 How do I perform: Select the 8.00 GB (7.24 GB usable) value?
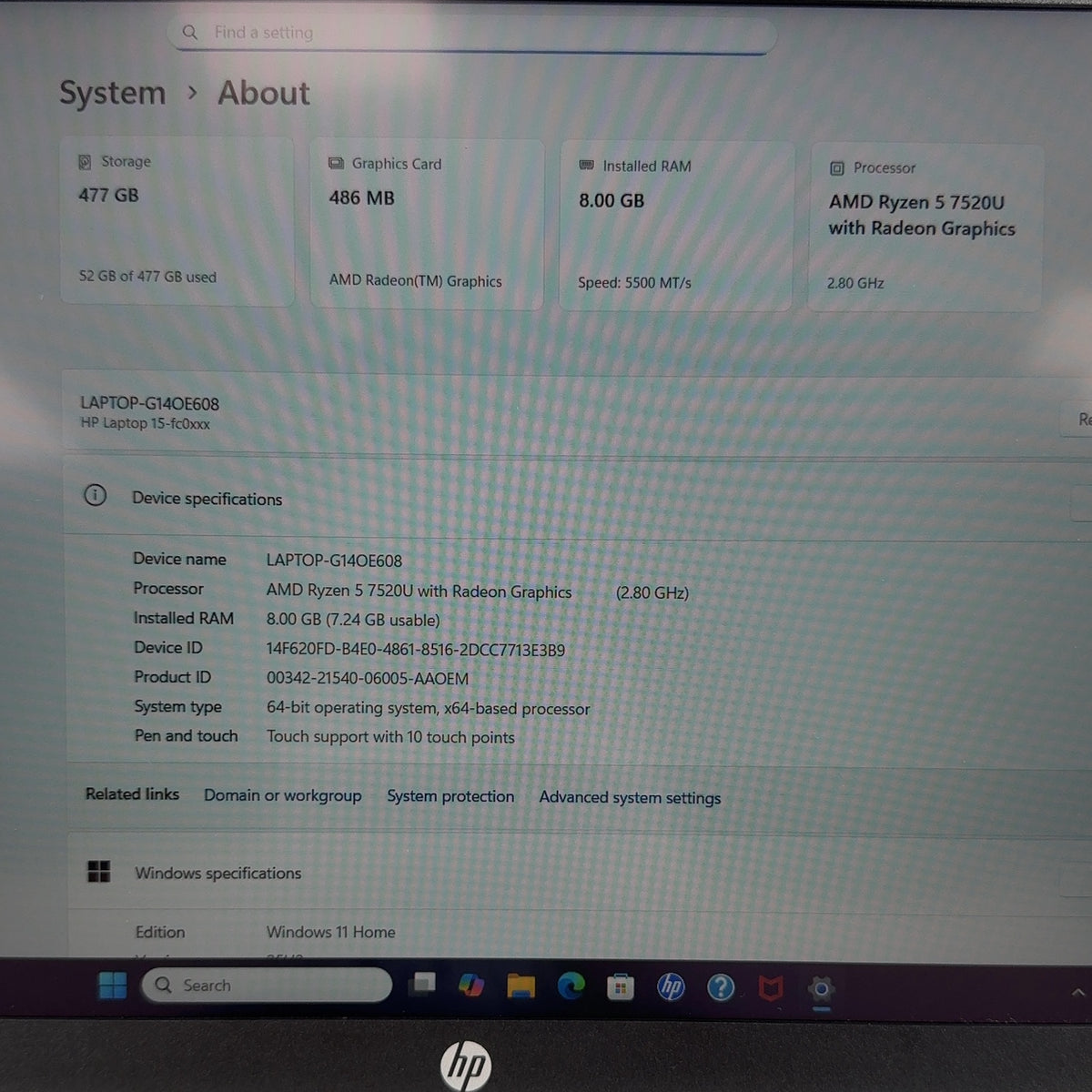coord(353,620)
